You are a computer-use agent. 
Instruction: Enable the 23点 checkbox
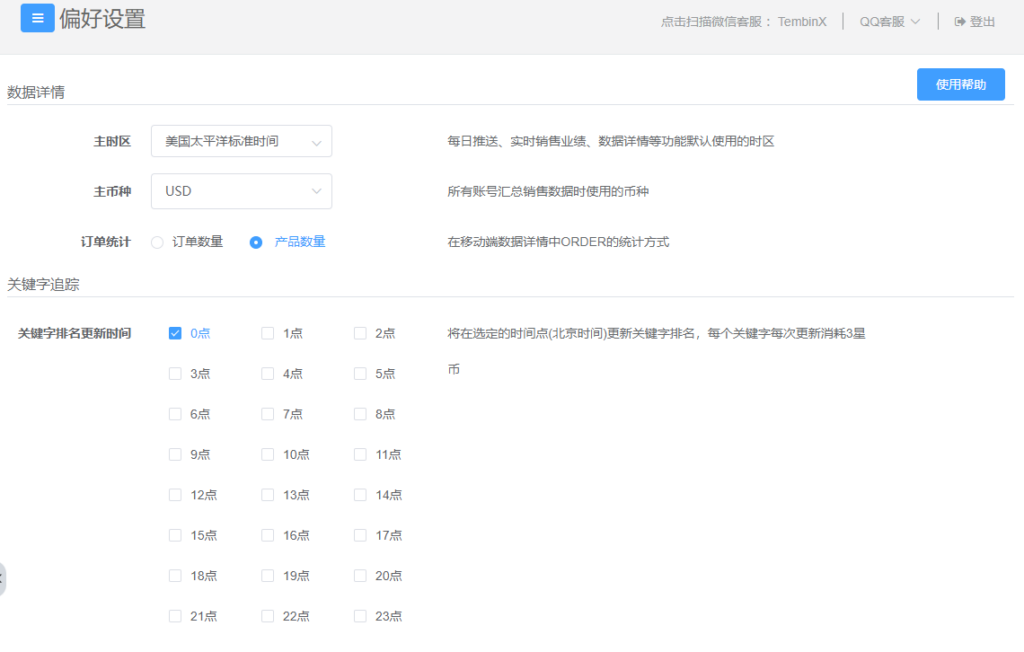tap(360, 616)
